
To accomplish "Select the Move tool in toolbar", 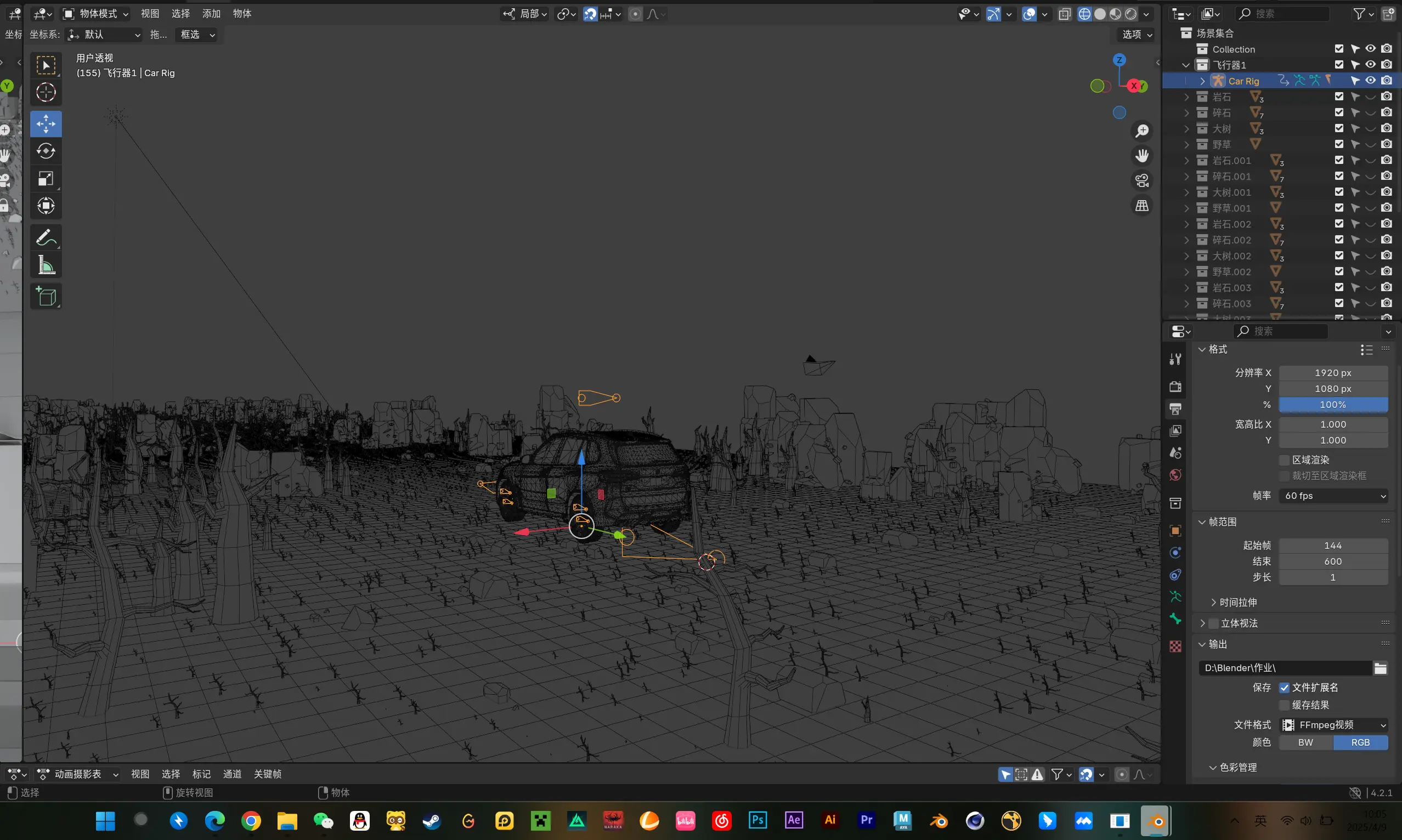I will [46, 123].
